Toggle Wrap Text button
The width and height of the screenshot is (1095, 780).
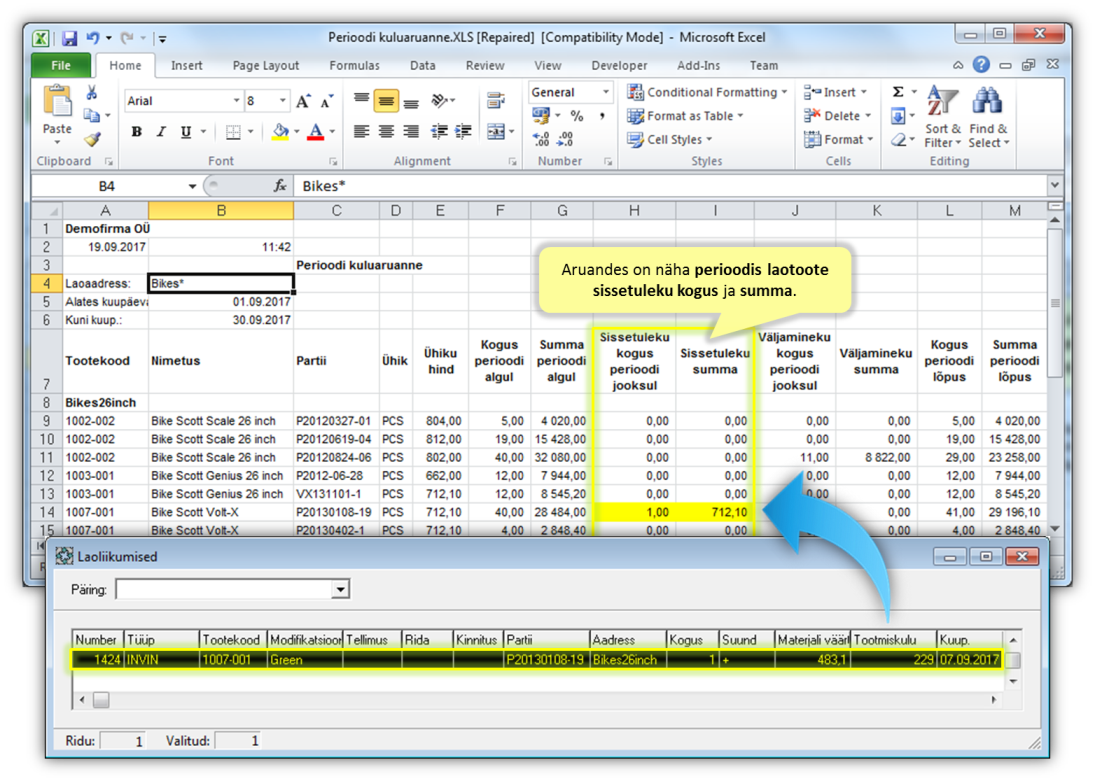[x=497, y=101]
